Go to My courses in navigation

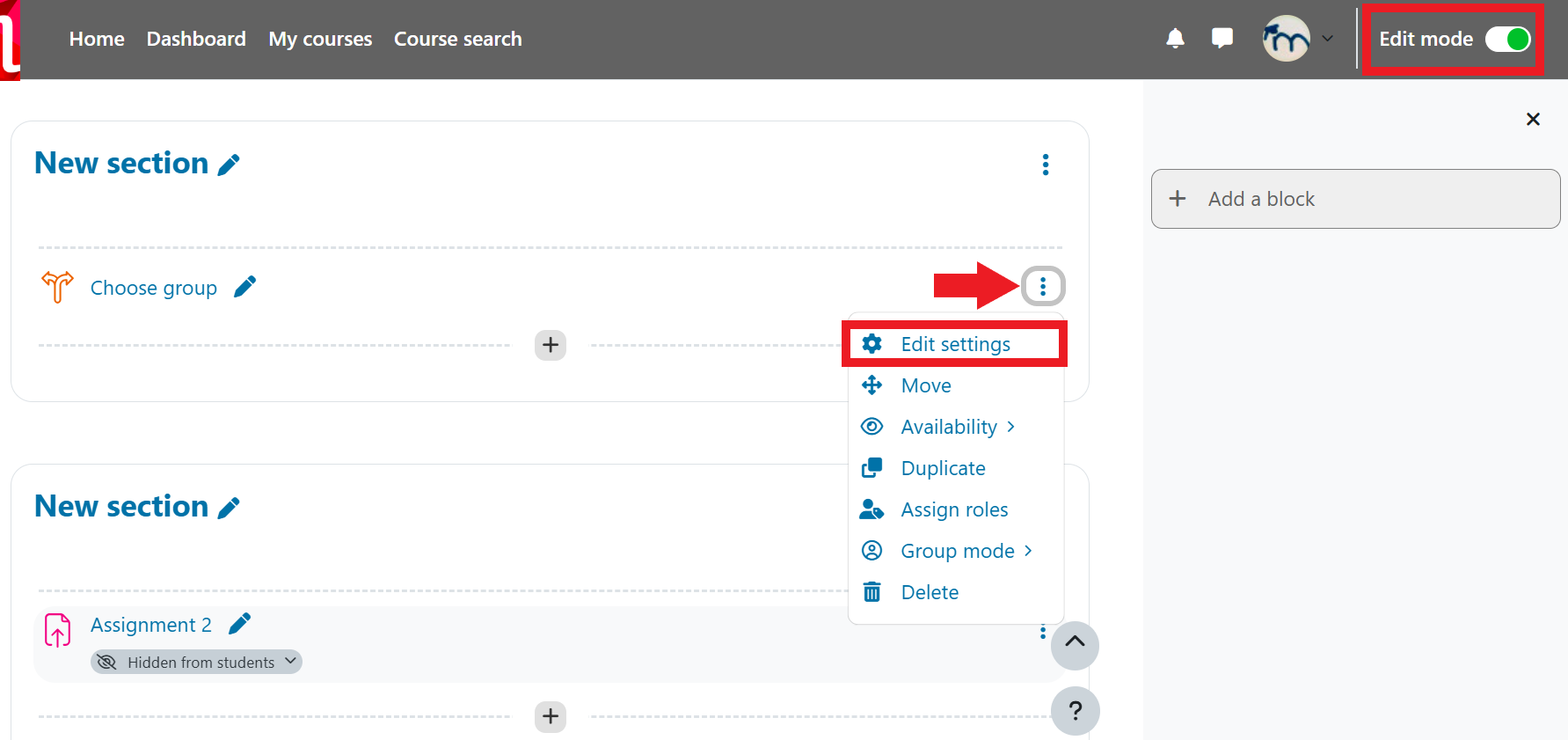pos(320,39)
